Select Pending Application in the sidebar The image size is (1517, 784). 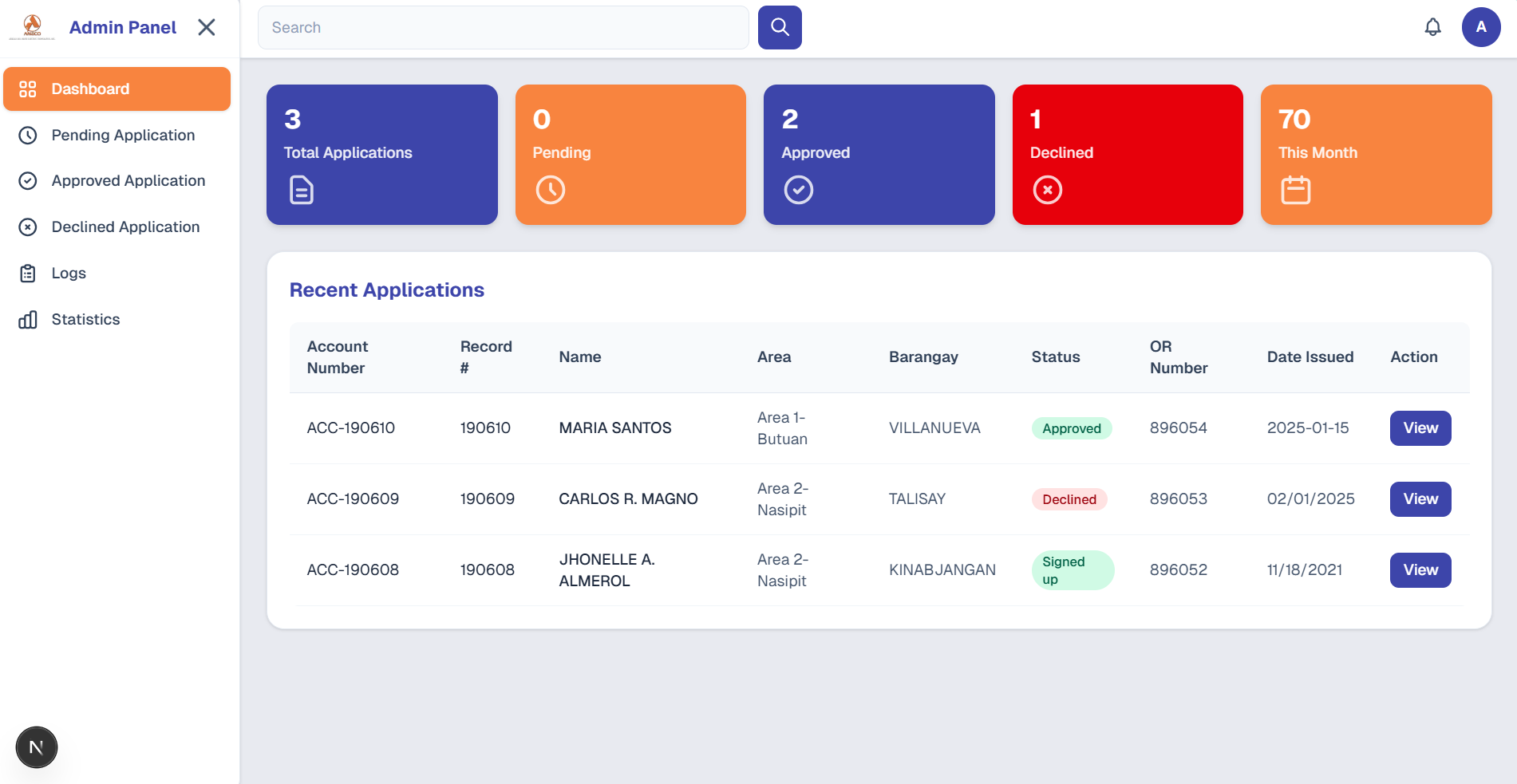(x=122, y=135)
